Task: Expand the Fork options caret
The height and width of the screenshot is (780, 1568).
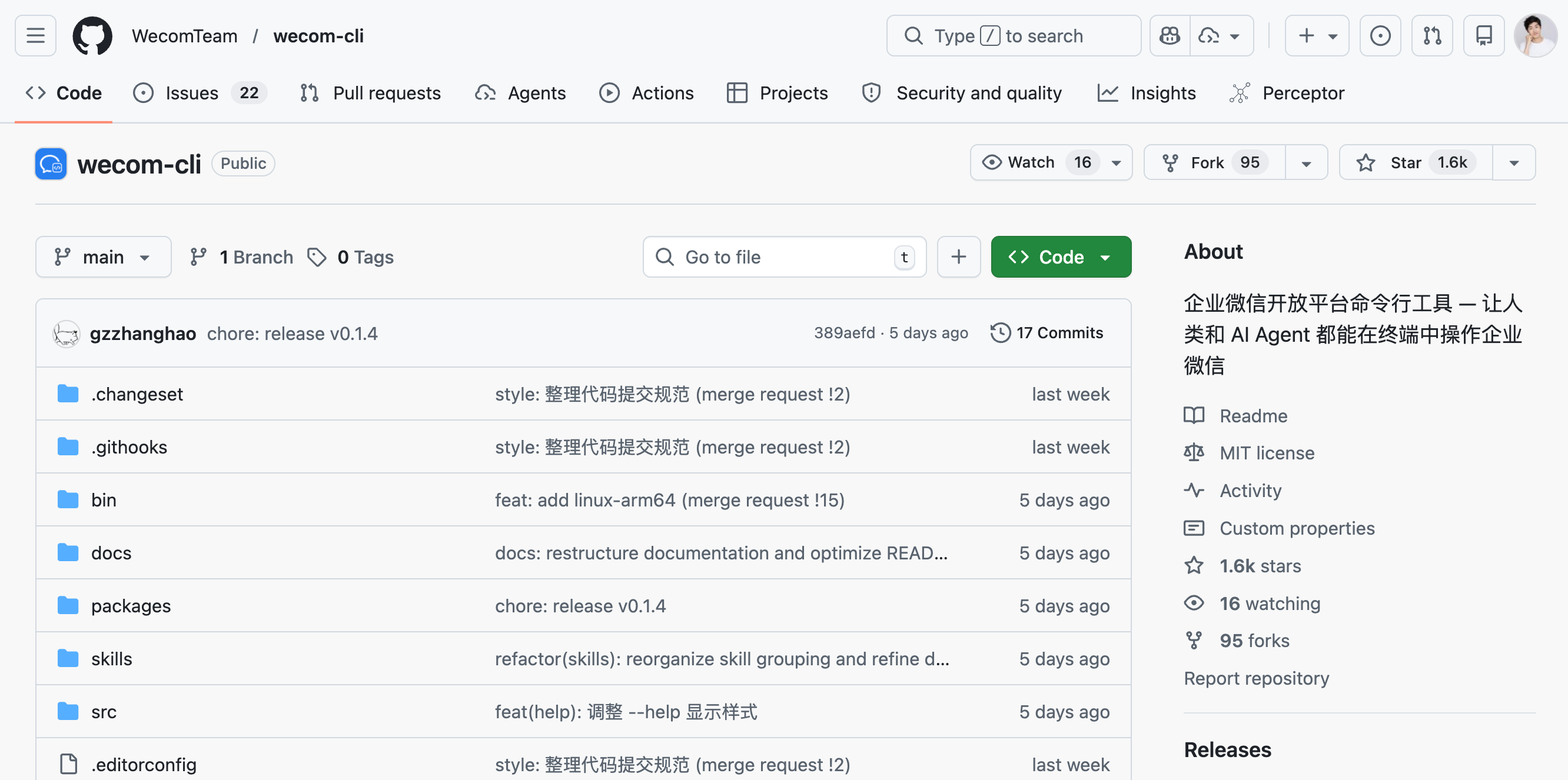Action: point(1305,162)
